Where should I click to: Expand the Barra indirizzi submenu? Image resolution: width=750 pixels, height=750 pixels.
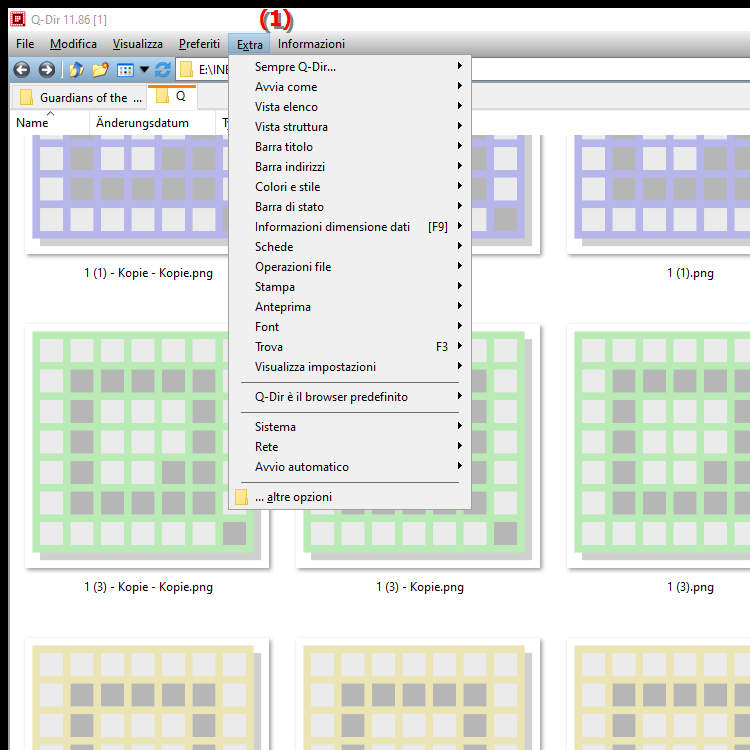[350, 167]
